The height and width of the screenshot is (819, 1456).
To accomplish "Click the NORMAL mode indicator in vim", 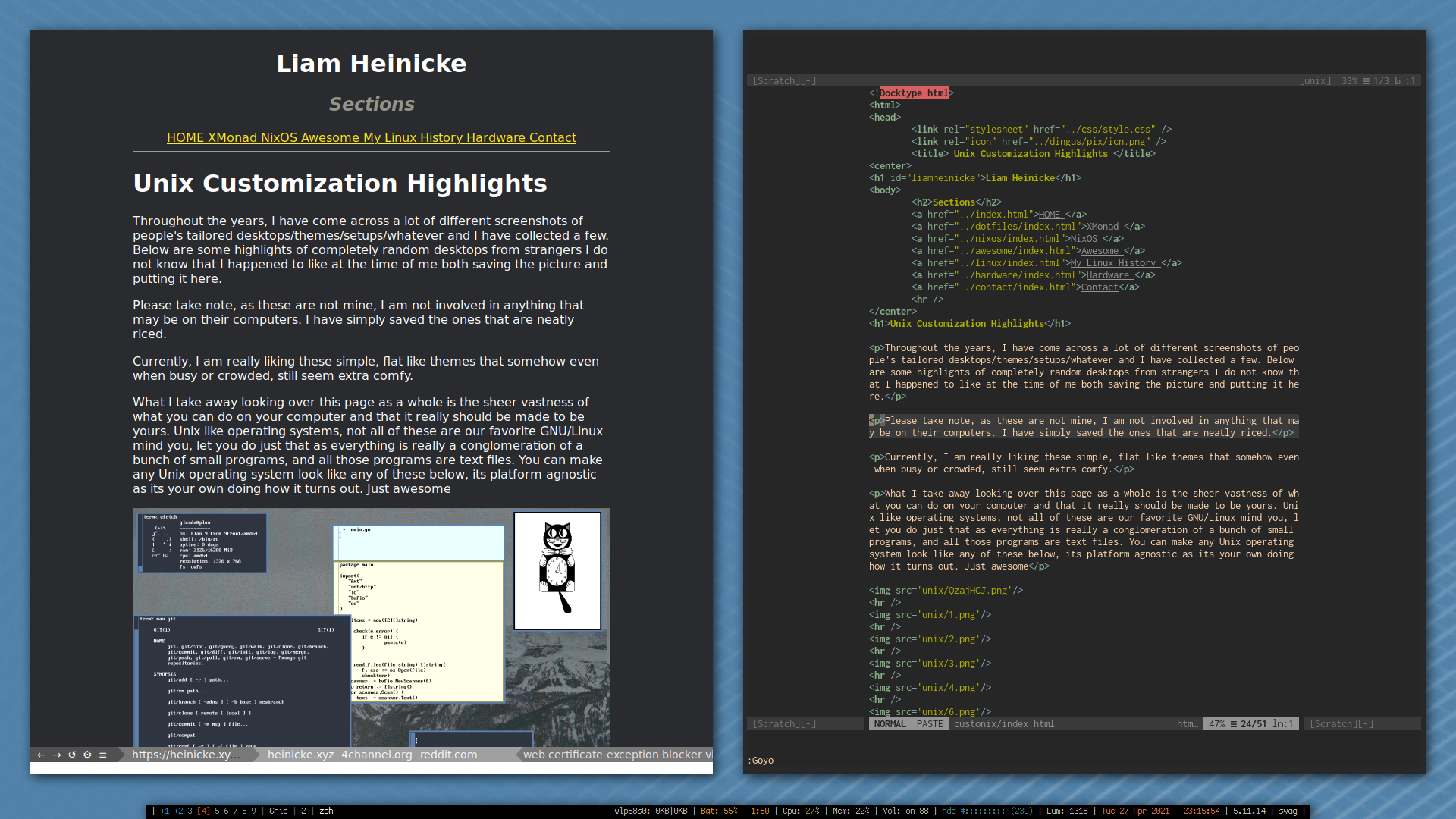I will pos(890,724).
